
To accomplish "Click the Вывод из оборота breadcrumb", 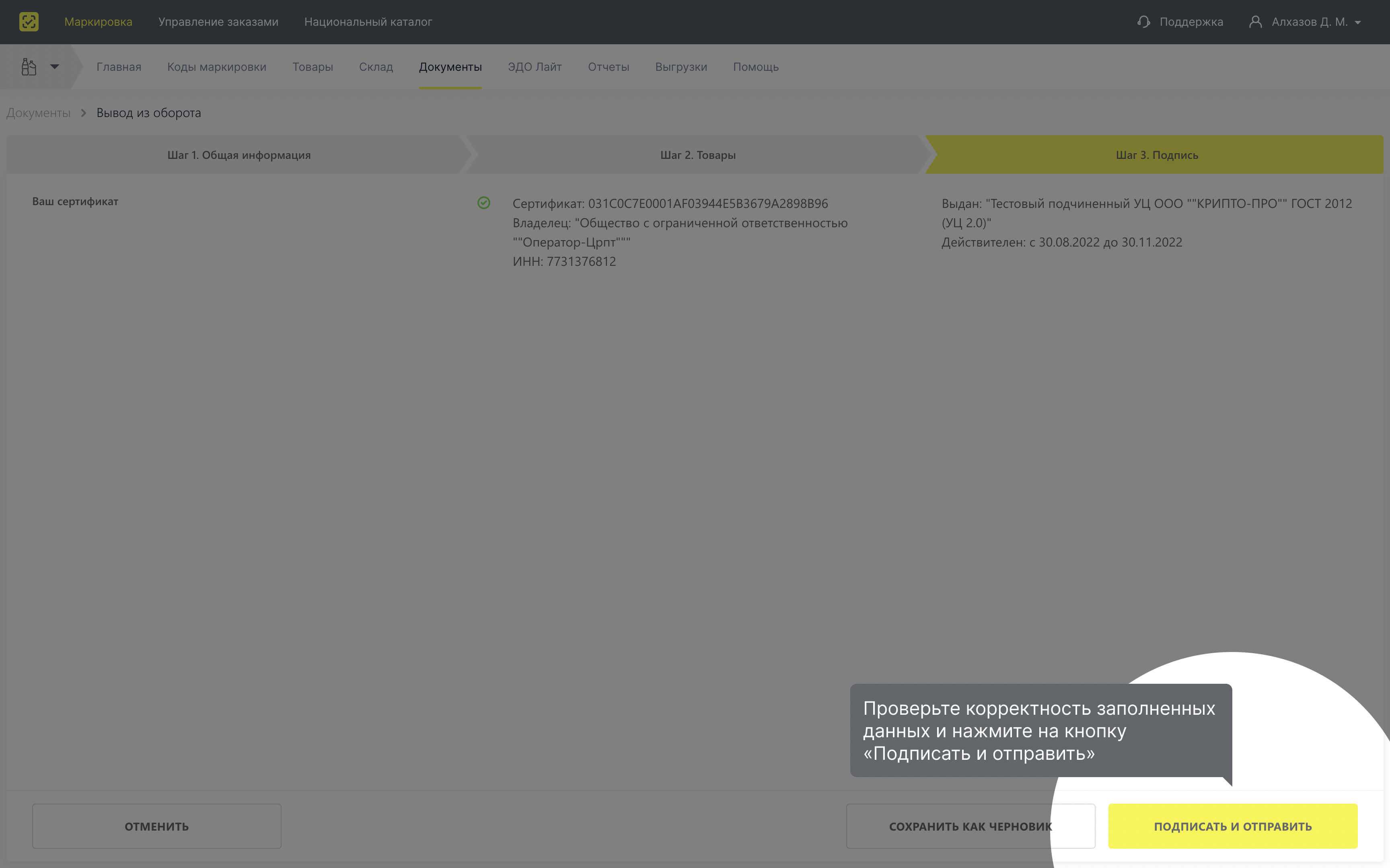I will 149,113.
